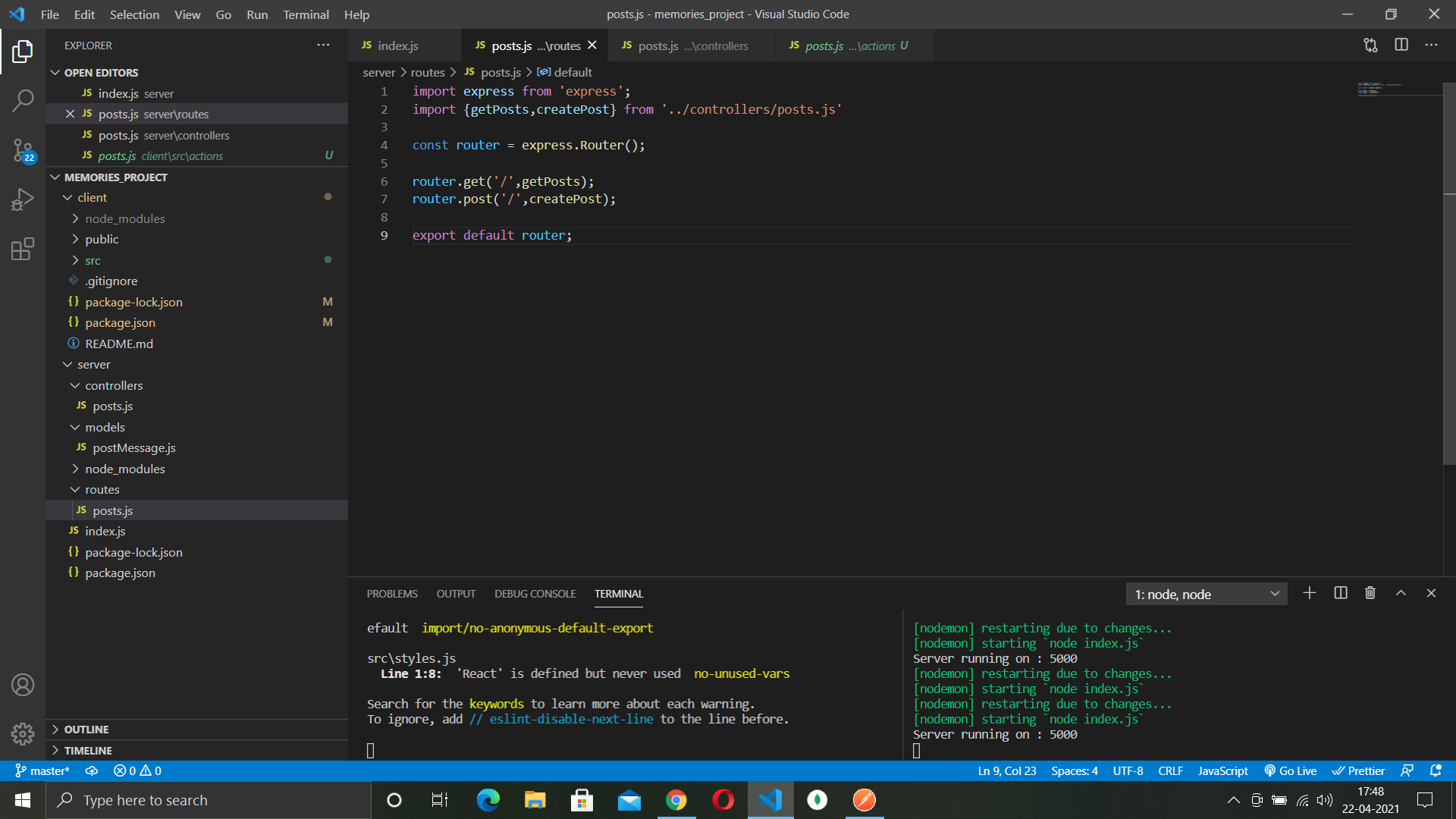The image size is (1456, 819).
Task: Open the Explorer view in activity bar
Action: (x=23, y=52)
